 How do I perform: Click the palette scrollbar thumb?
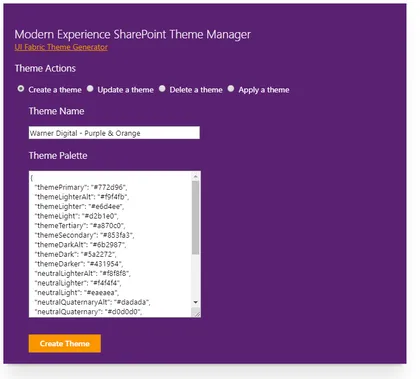[x=196, y=218]
